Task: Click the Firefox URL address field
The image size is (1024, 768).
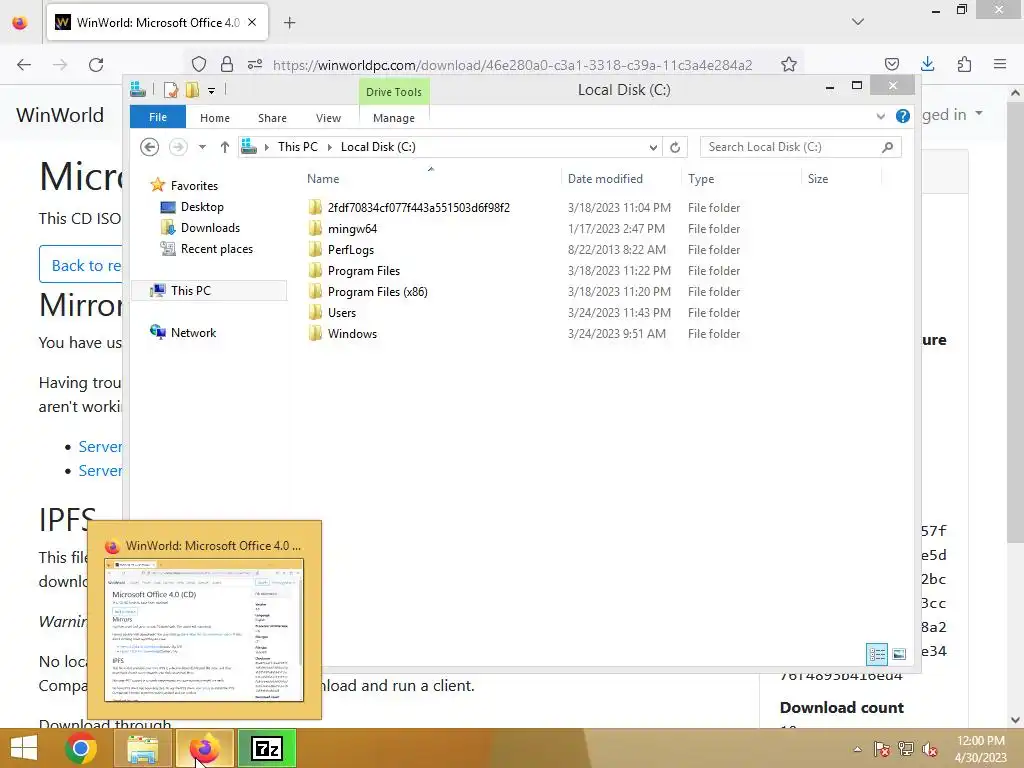Action: click(512, 65)
